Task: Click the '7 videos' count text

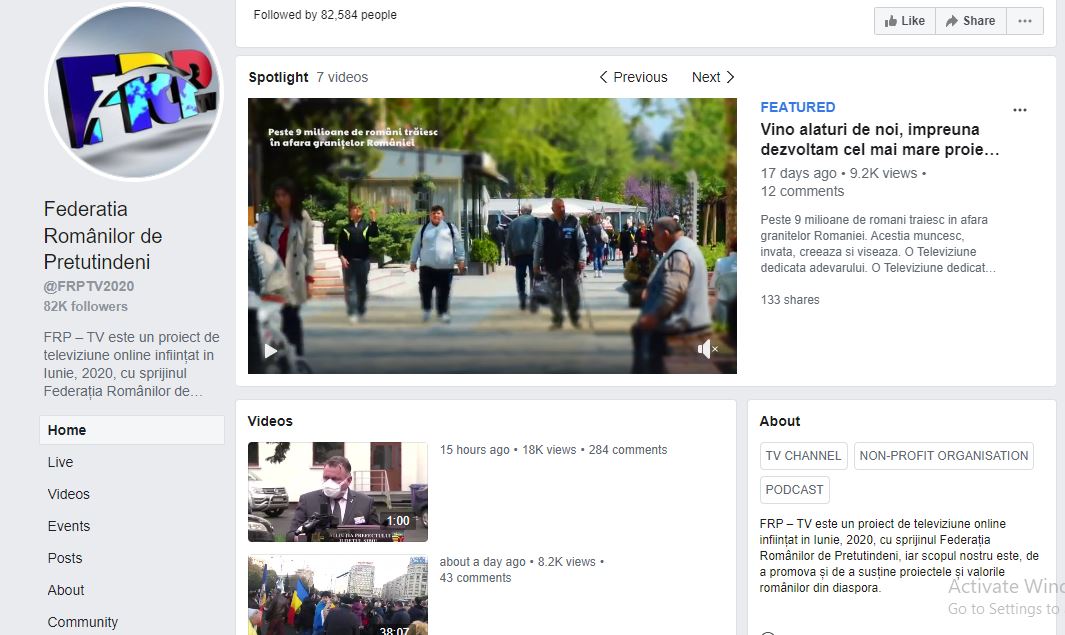Action: pyautogui.click(x=342, y=77)
